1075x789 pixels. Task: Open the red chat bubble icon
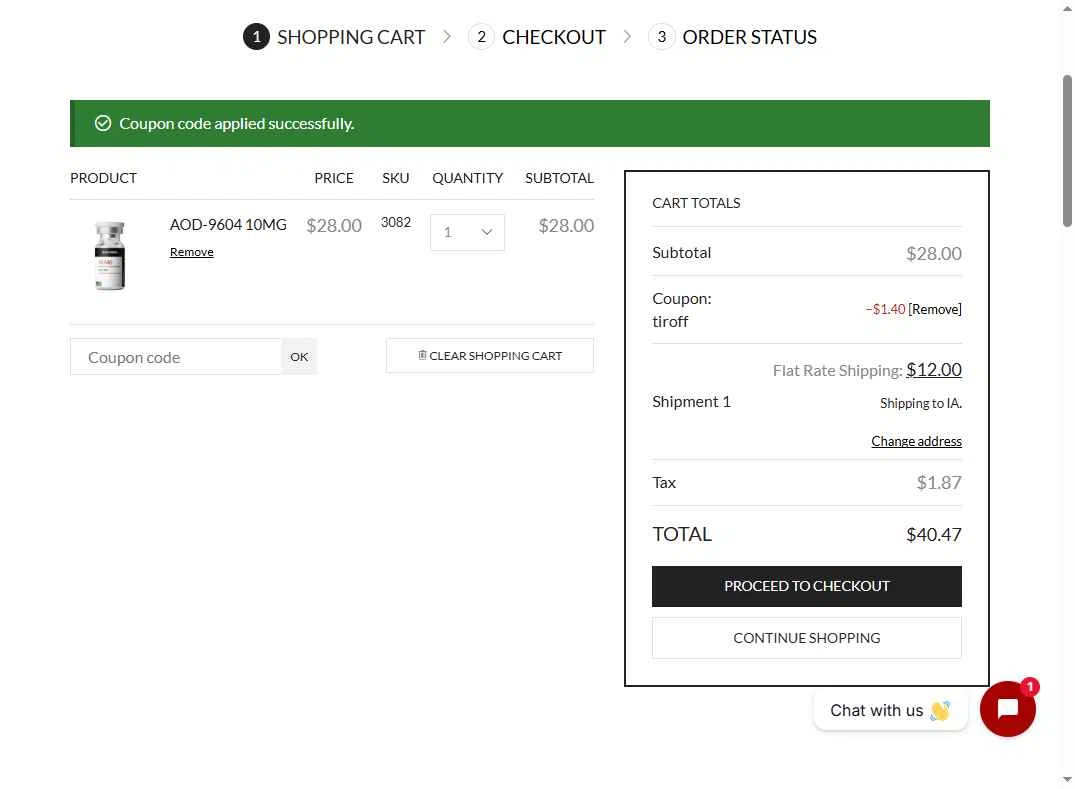1007,709
